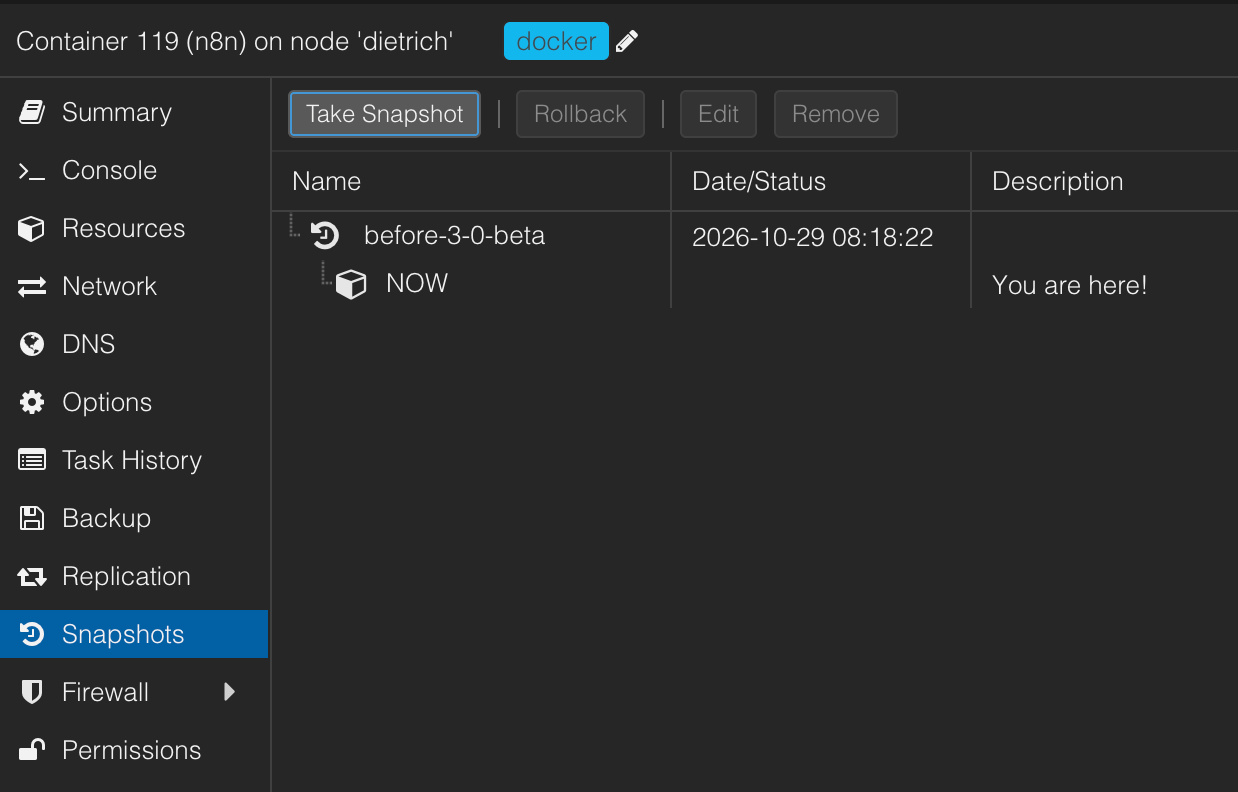Click the Description column header
The image size is (1238, 792).
point(1105,181)
